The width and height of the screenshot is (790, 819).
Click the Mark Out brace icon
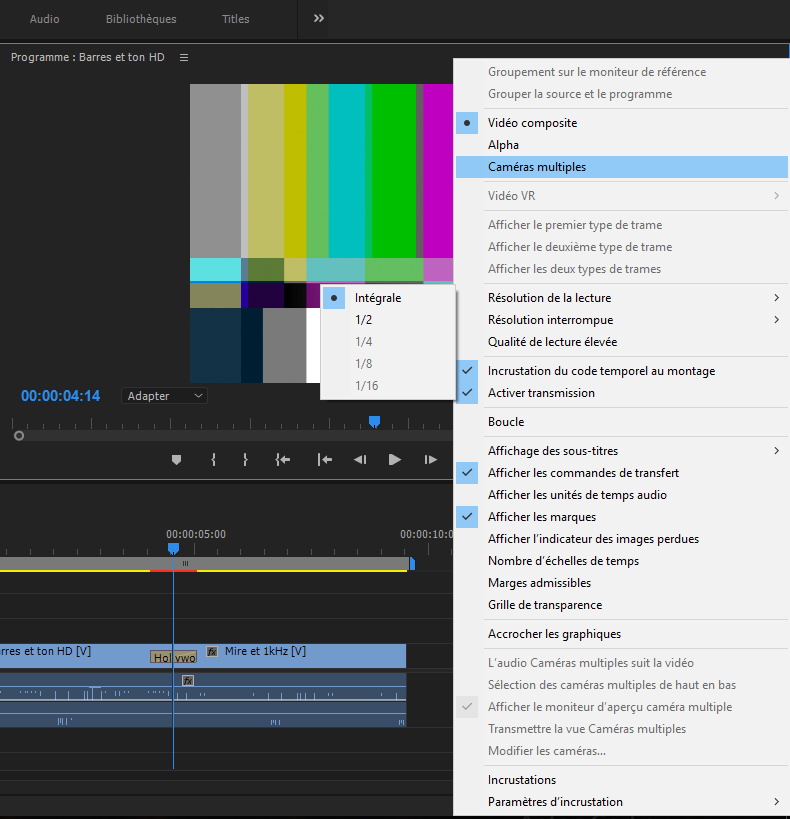pyautogui.click(x=245, y=460)
